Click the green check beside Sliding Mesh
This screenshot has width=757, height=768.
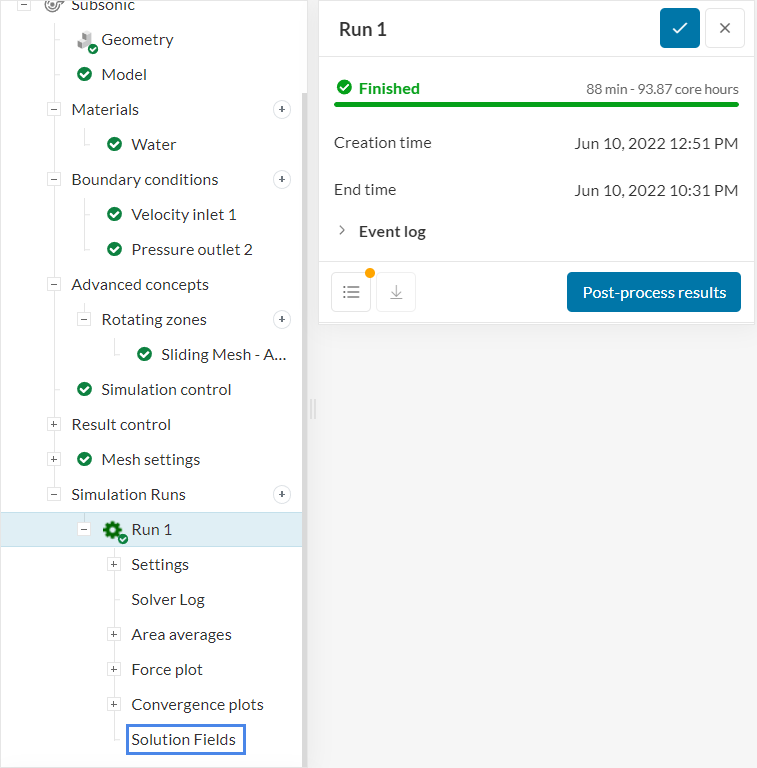tap(144, 354)
